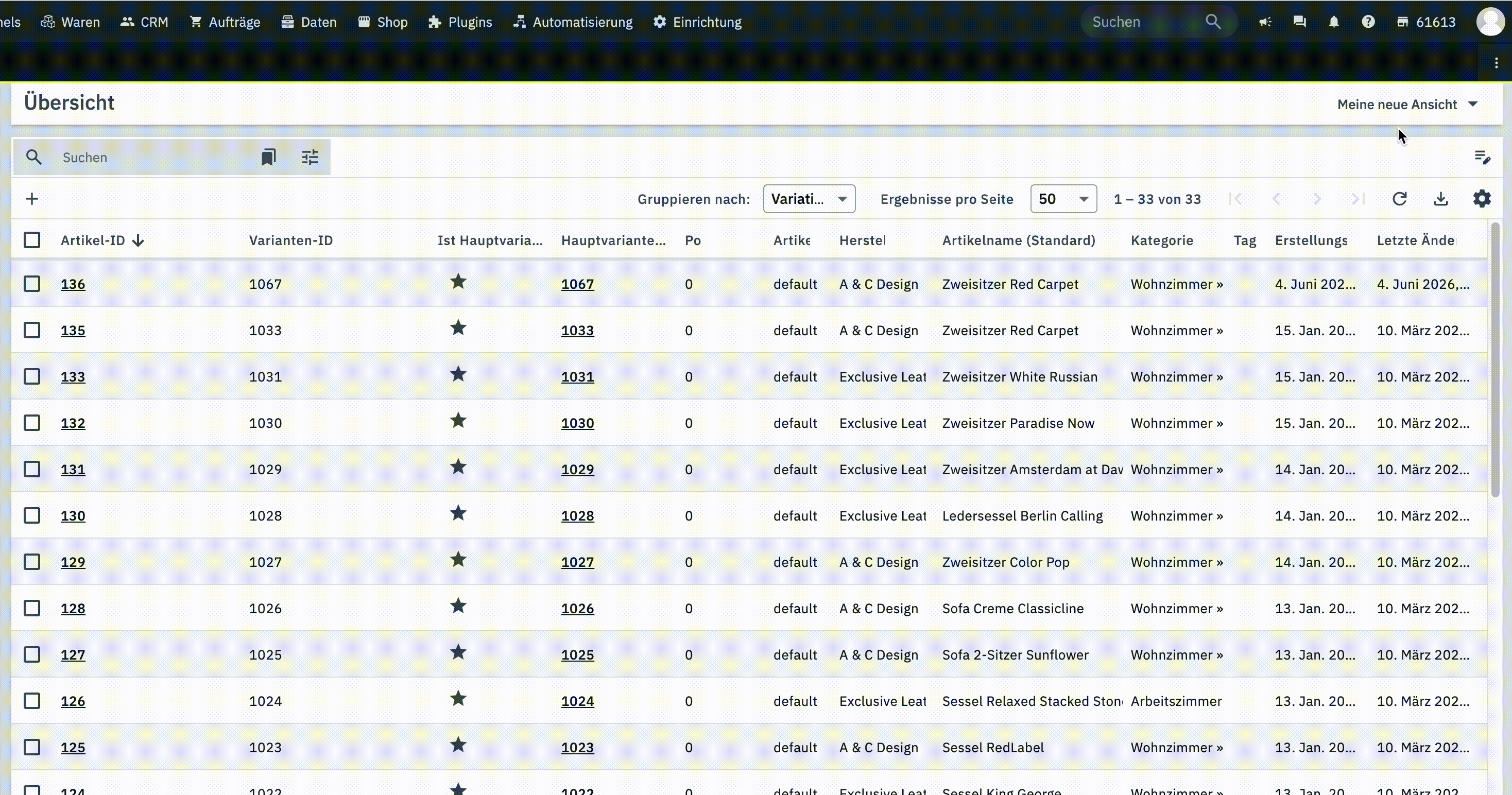
Task: Sort by Artikel-ID column header
Action: [102, 240]
